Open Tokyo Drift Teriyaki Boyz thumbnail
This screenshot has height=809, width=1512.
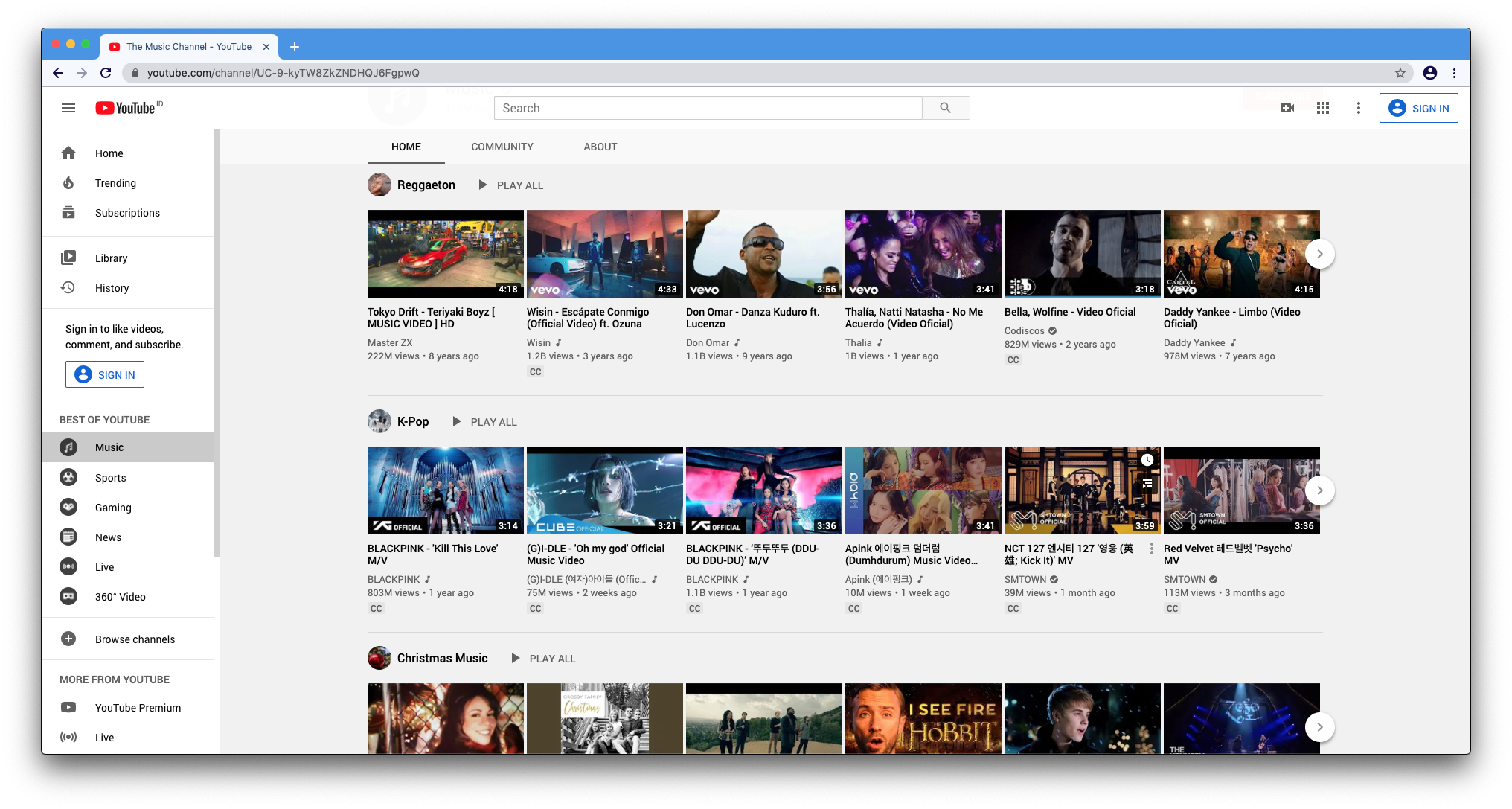[446, 254]
